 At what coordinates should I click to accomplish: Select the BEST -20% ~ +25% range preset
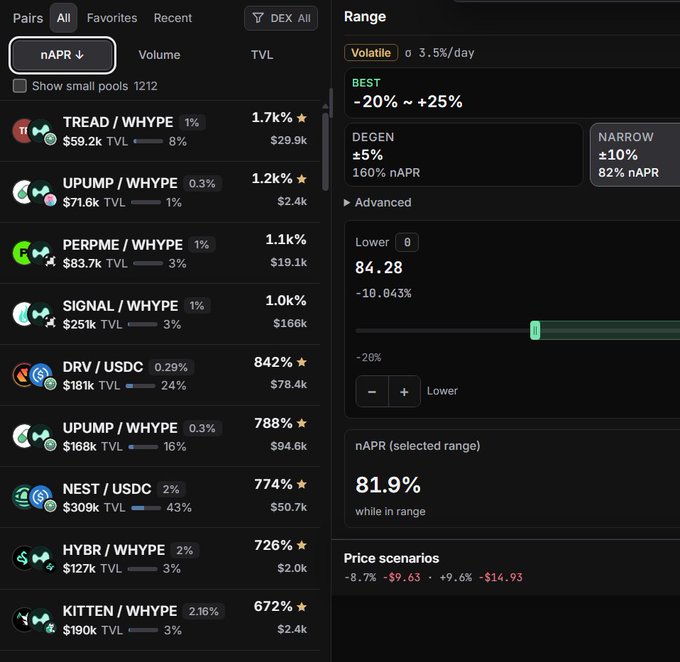click(512, 93)
